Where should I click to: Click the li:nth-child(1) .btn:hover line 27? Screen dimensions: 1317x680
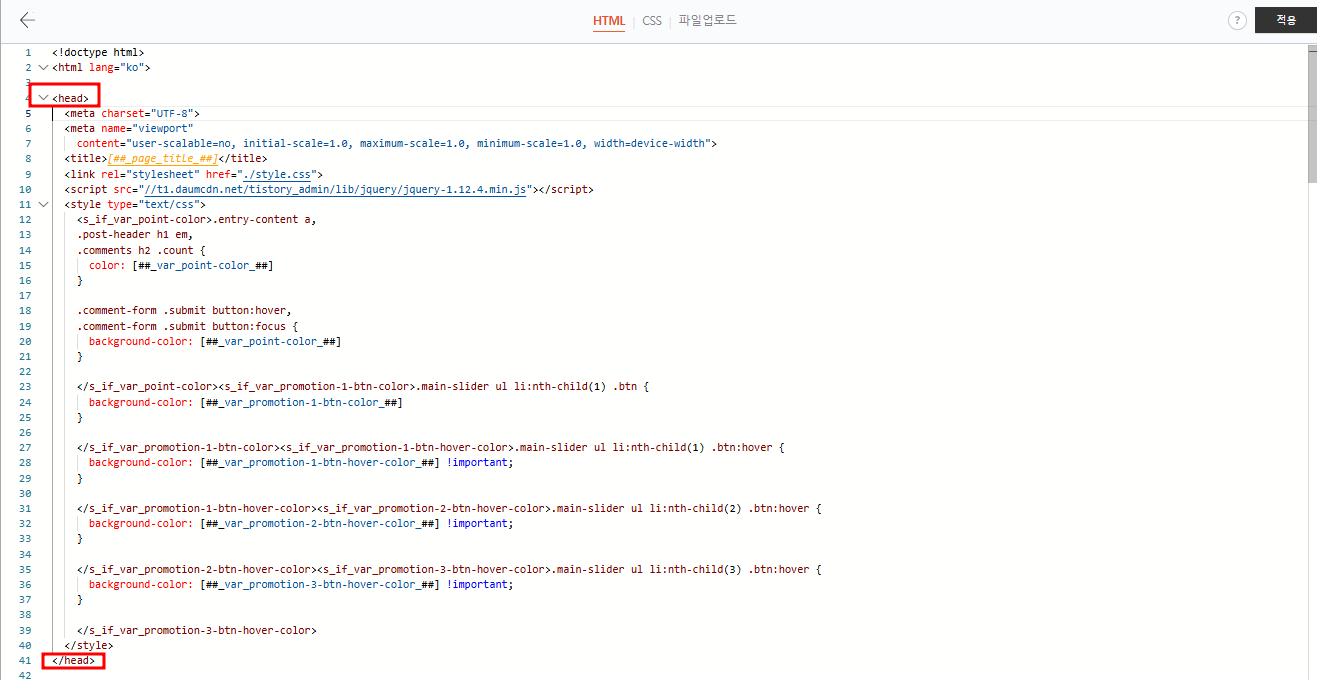[431, 448]
